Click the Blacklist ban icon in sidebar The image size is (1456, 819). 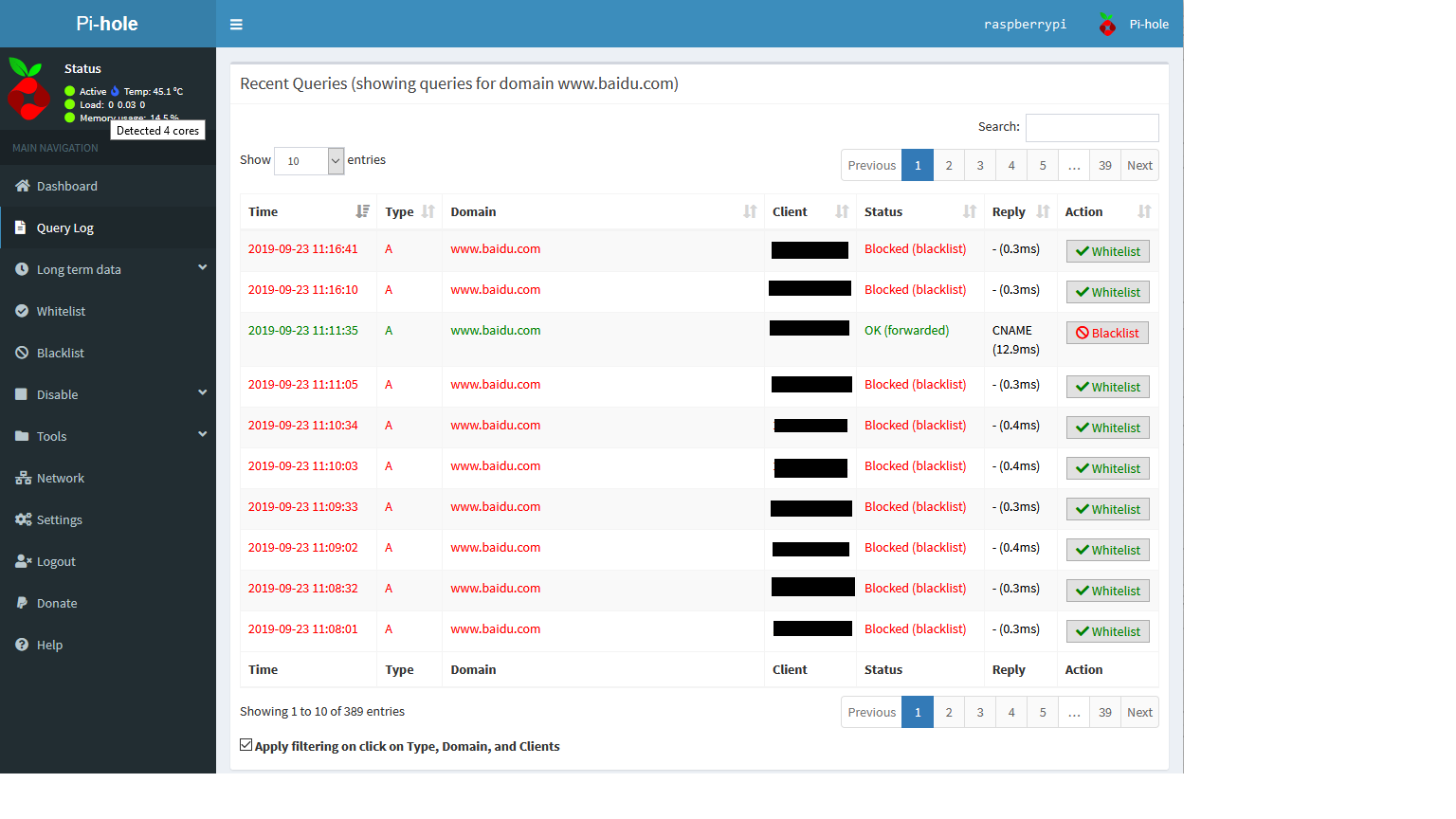point(22,353)
